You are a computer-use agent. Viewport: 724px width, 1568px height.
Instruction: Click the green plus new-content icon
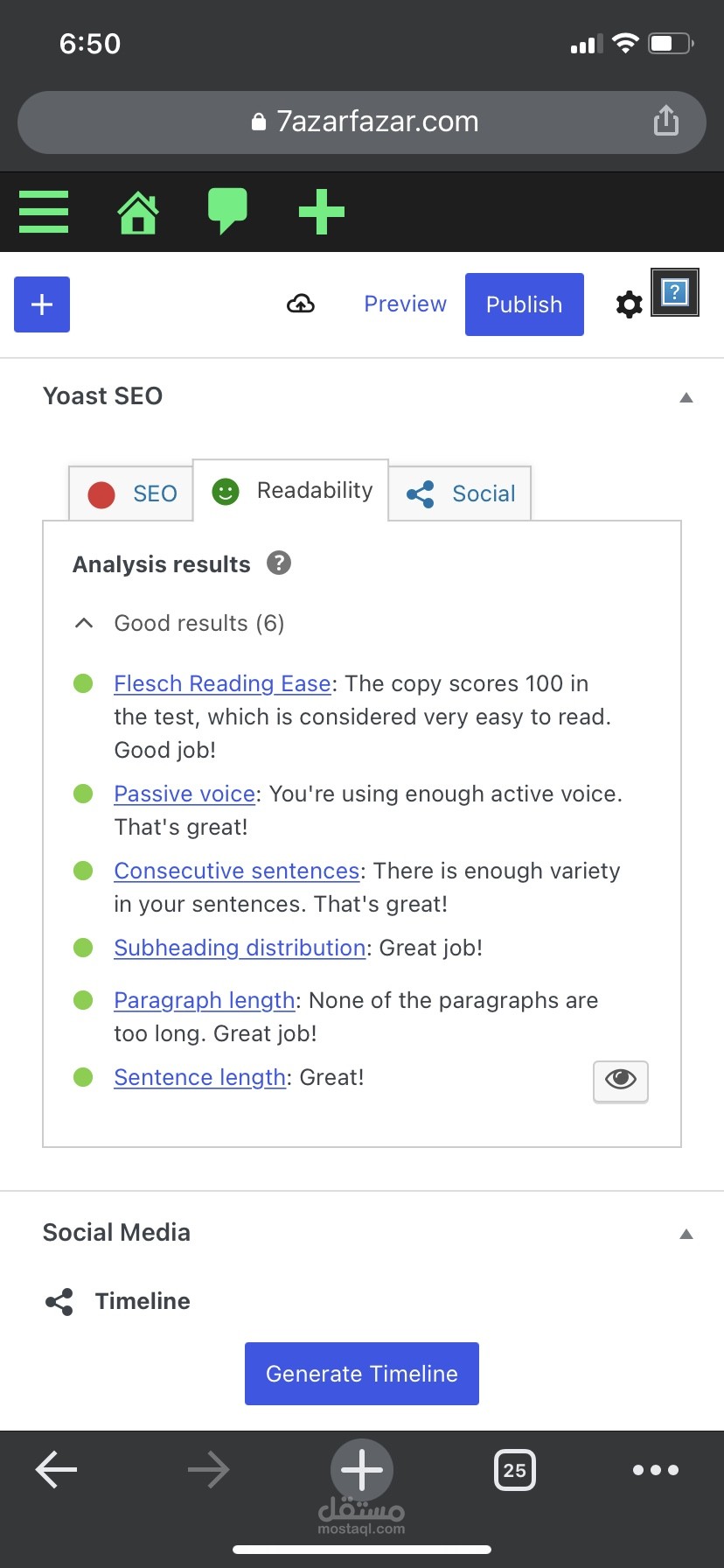click(x=322, y=212)
